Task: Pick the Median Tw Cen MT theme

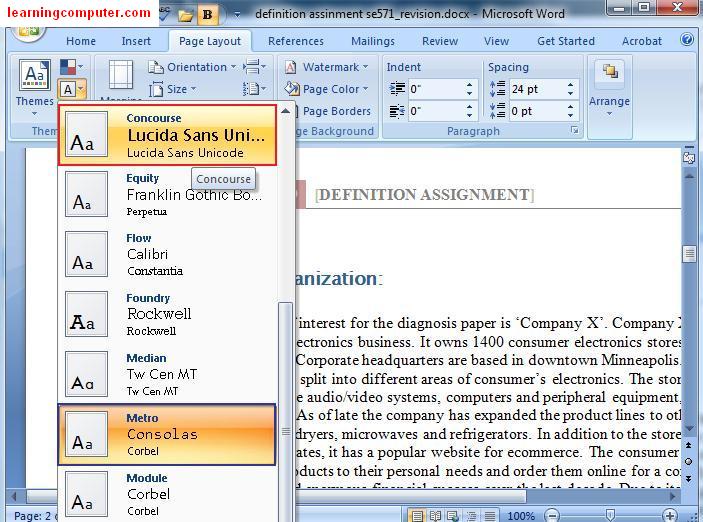Action: (167, 374)
